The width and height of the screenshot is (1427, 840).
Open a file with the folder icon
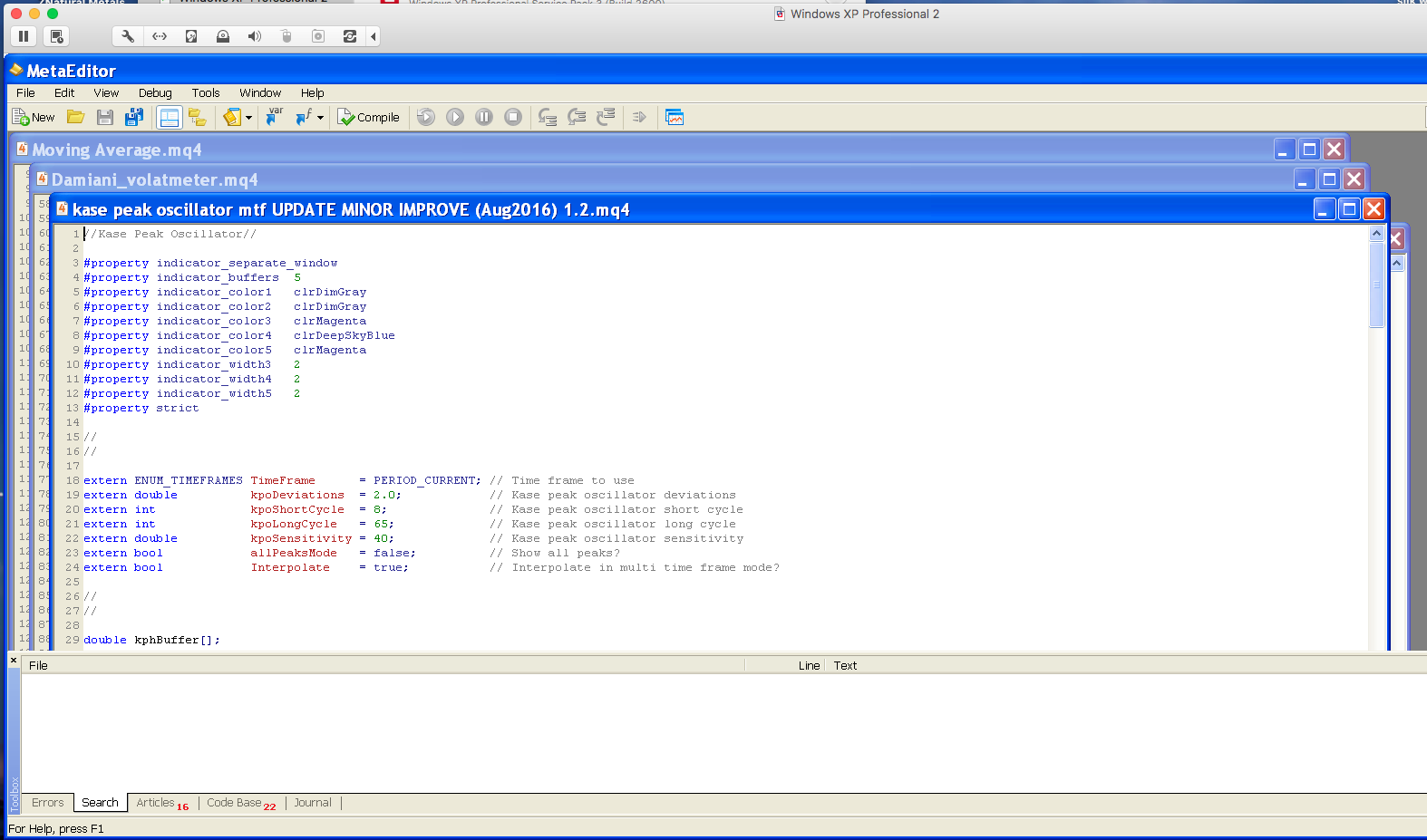[x=76, y=117]
